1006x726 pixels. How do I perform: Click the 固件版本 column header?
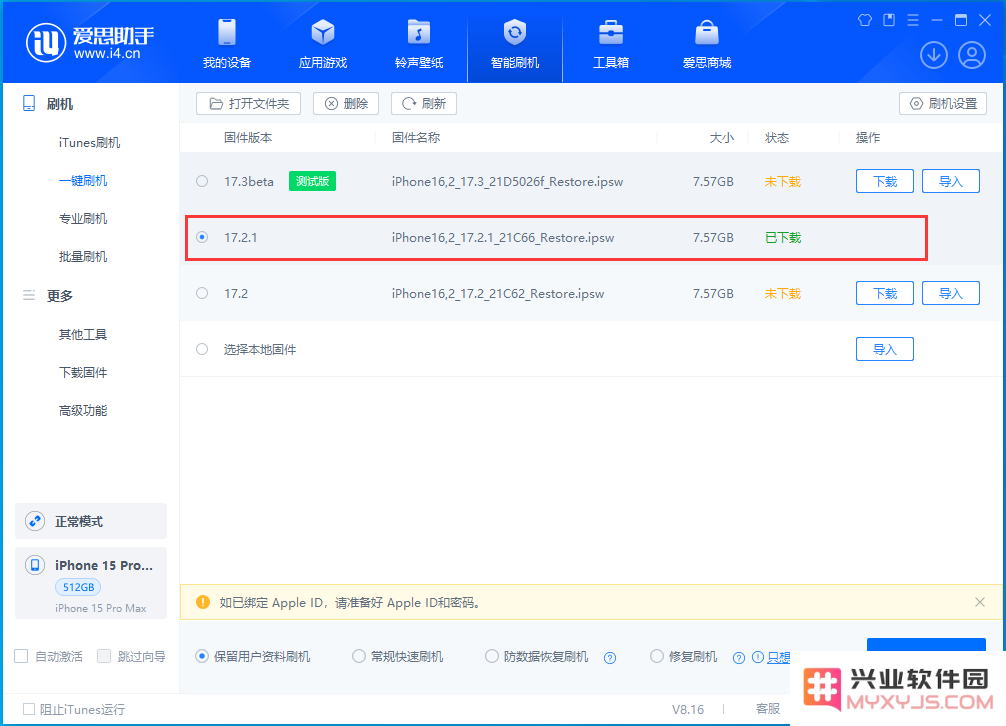click(x=248, y=138)
